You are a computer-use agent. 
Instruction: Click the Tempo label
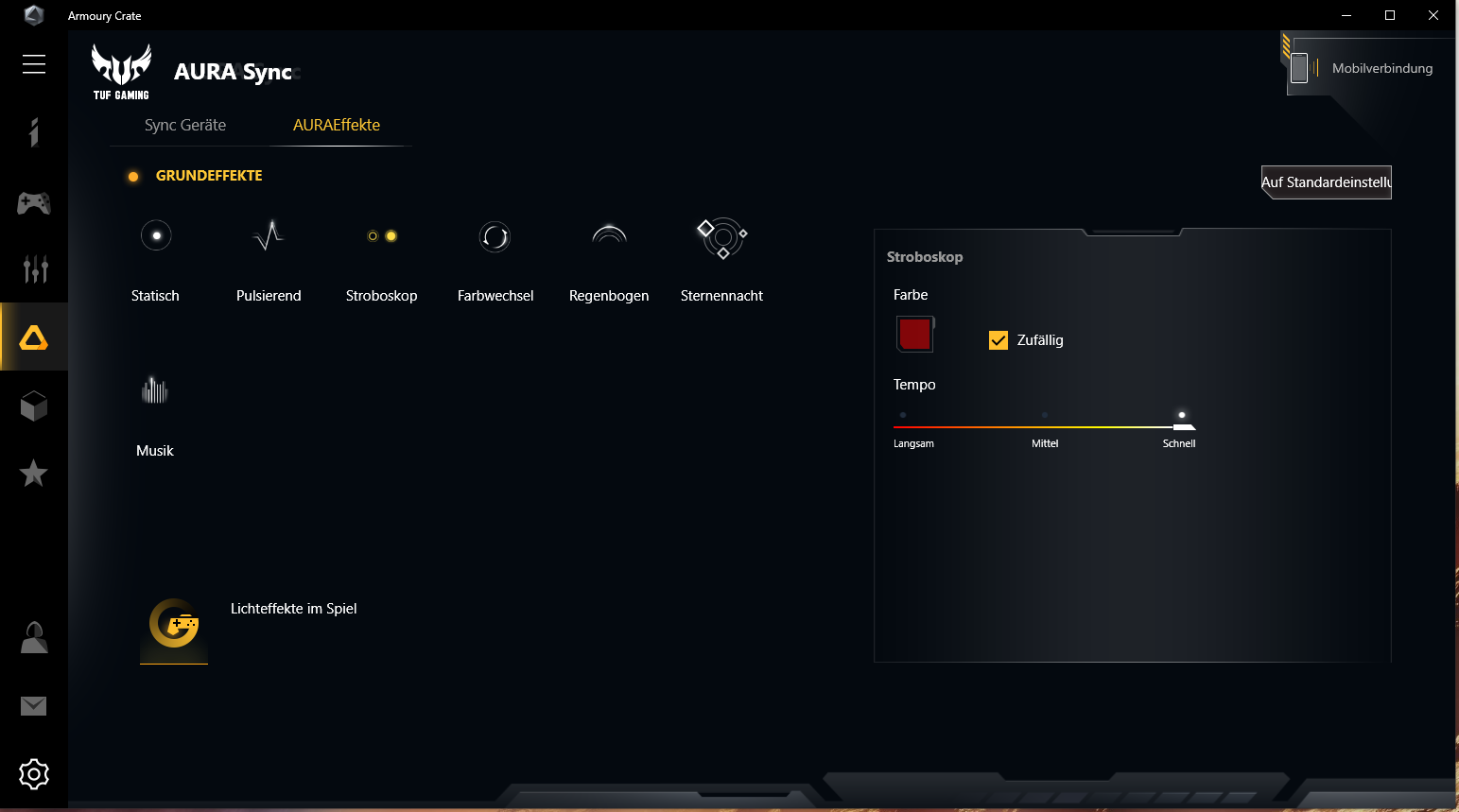[x=914, y=385]
